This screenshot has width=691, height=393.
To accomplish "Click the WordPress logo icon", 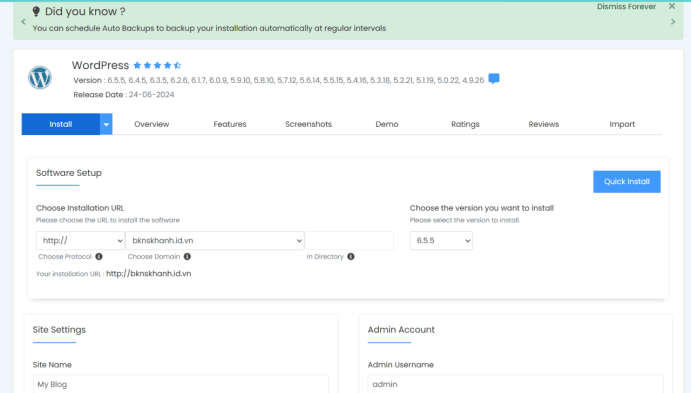I will coord(40,78).
